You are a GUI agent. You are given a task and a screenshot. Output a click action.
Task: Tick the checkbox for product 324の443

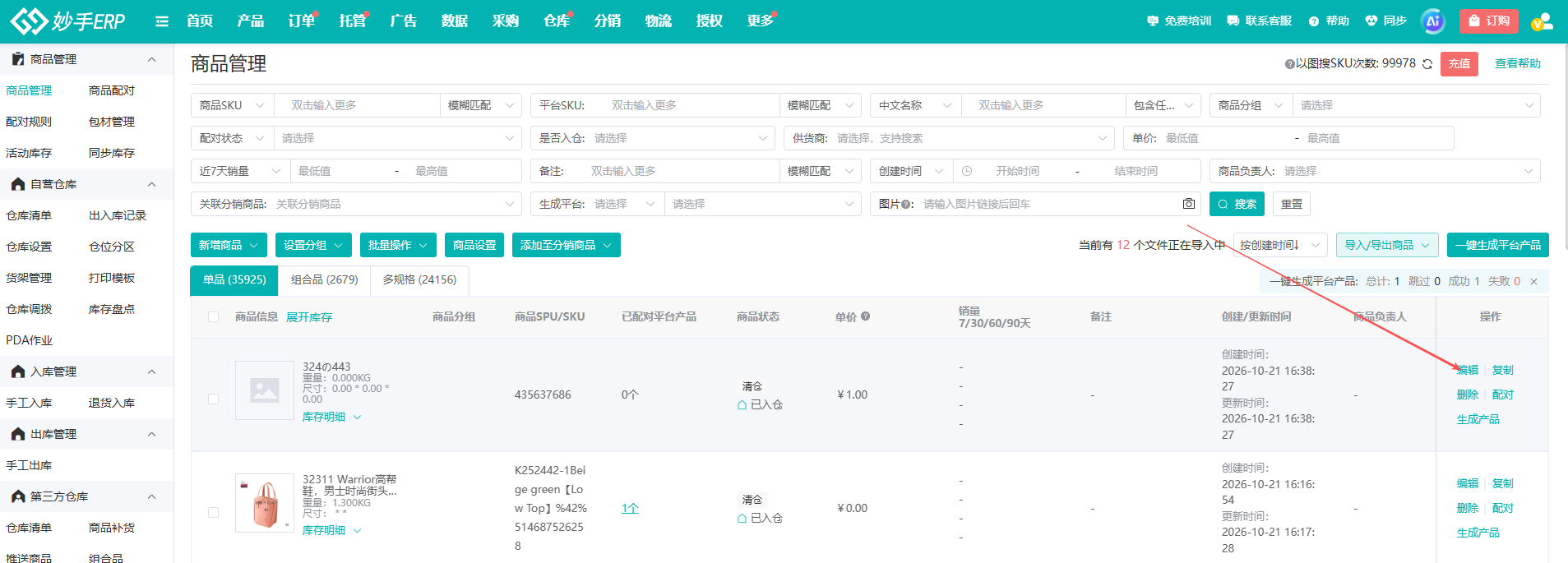pyautogui.click(x=214, y=399)
